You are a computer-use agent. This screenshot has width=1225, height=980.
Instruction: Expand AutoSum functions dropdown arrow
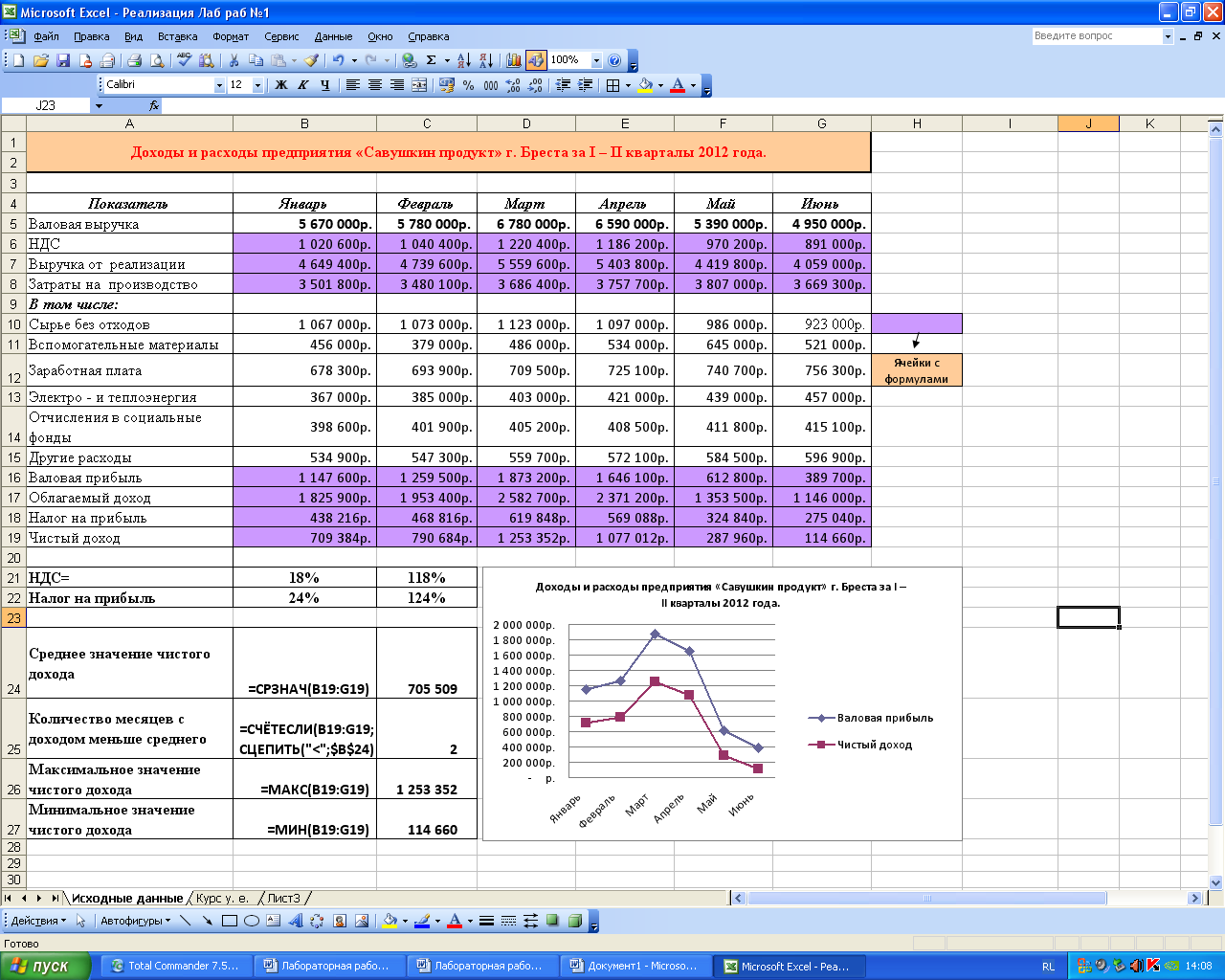447,60
